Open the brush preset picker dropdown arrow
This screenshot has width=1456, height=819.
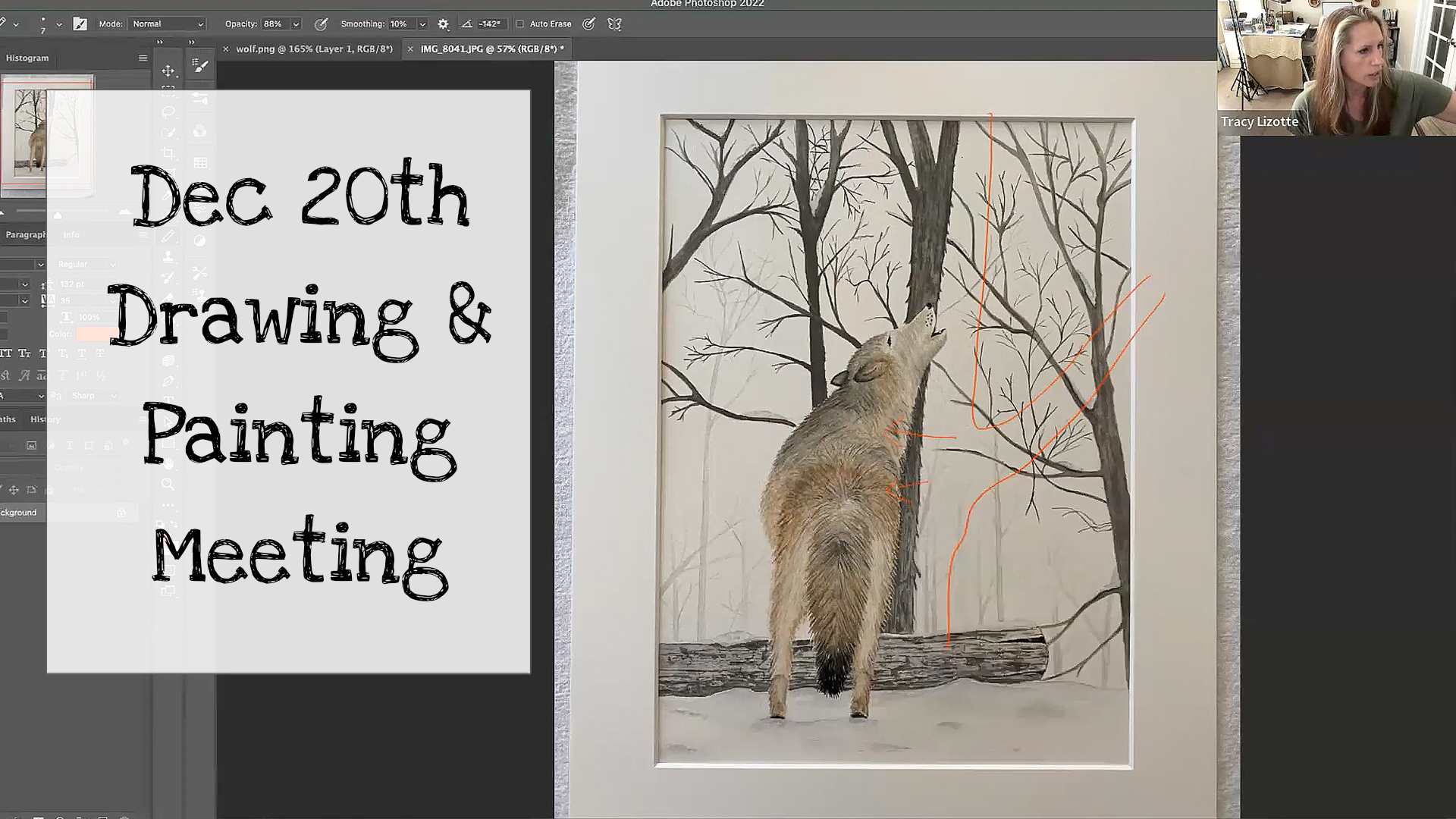point(59,24)
